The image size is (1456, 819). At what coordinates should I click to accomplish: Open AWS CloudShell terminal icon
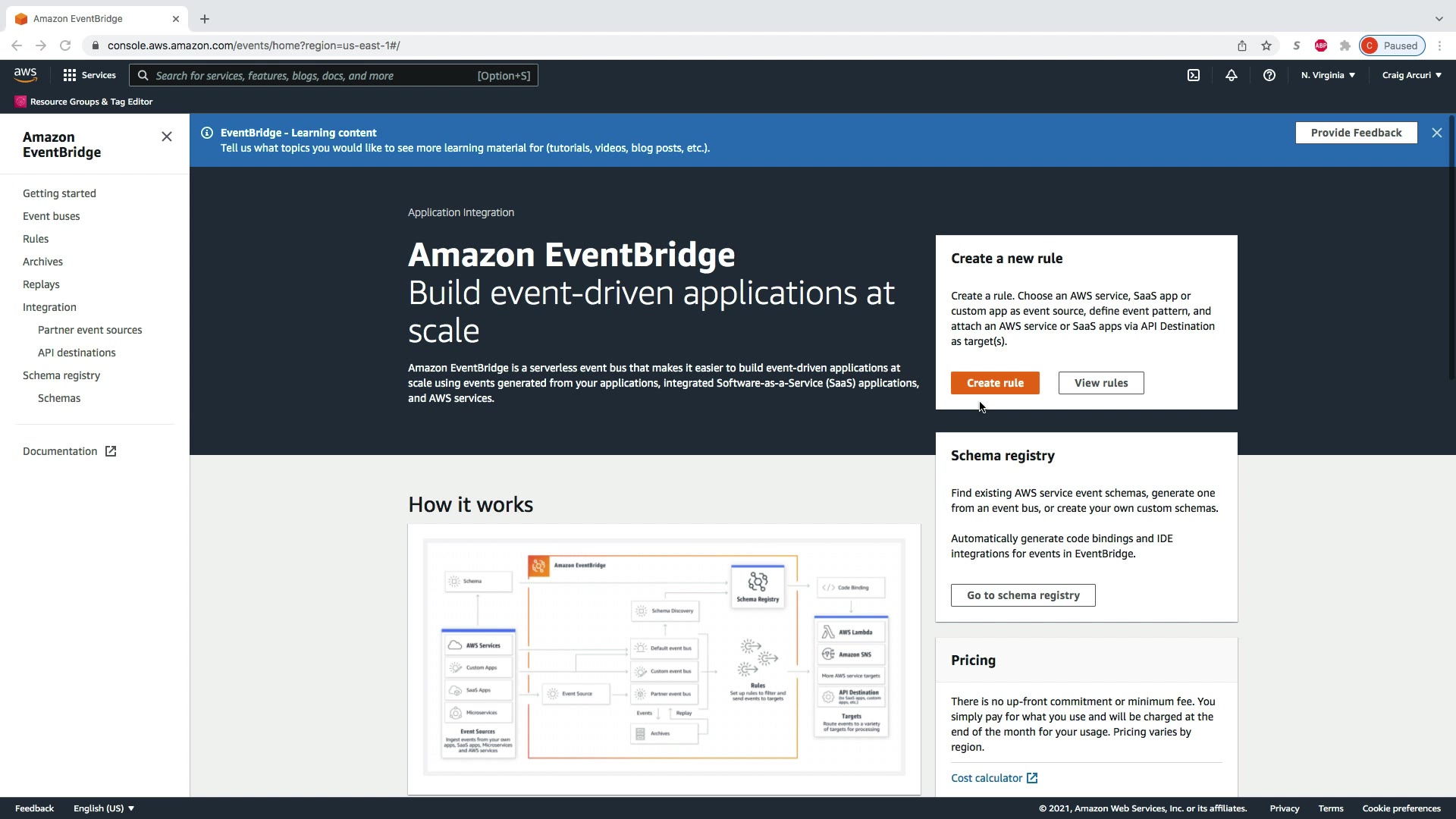1194,75
